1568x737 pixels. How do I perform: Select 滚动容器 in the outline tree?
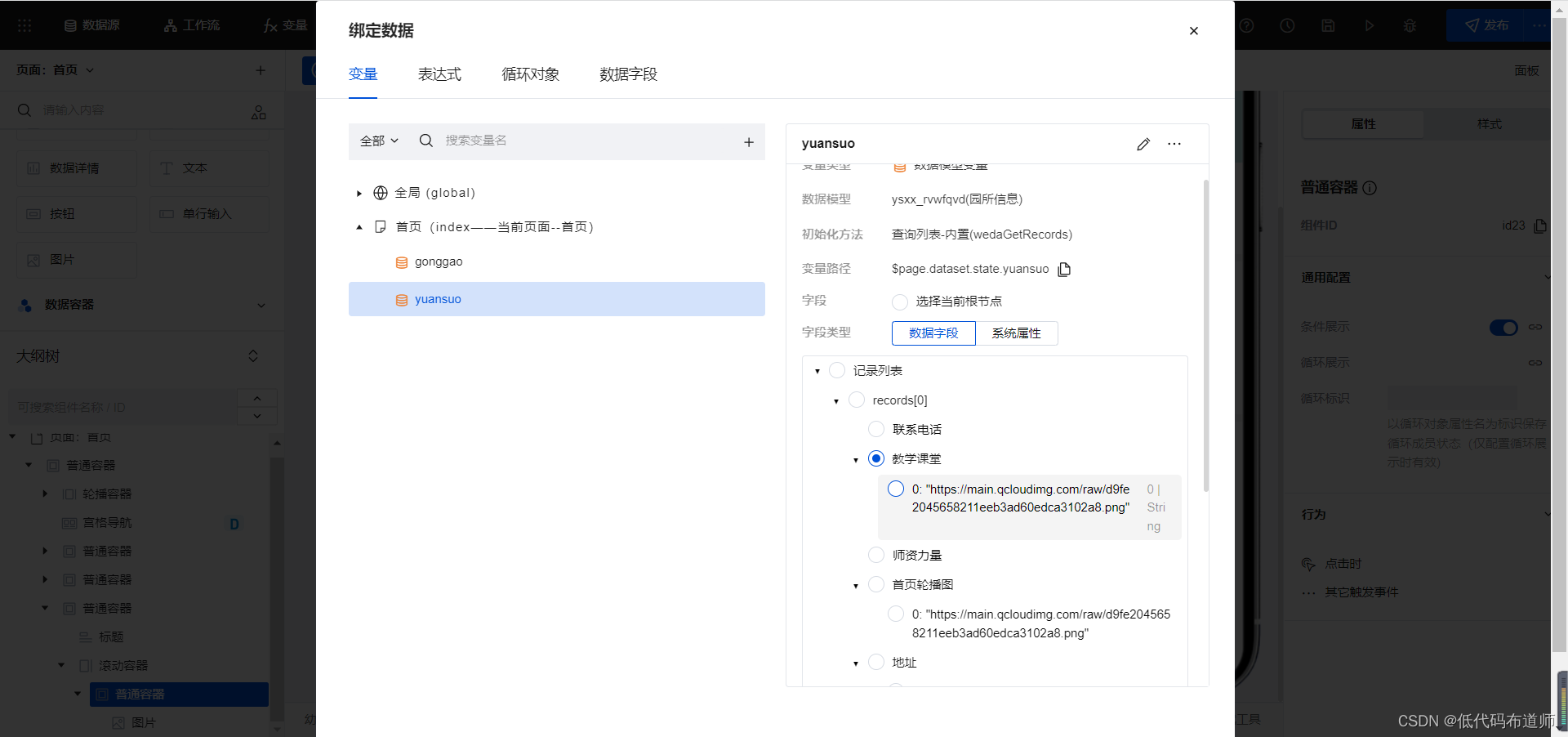pos(123,665)
